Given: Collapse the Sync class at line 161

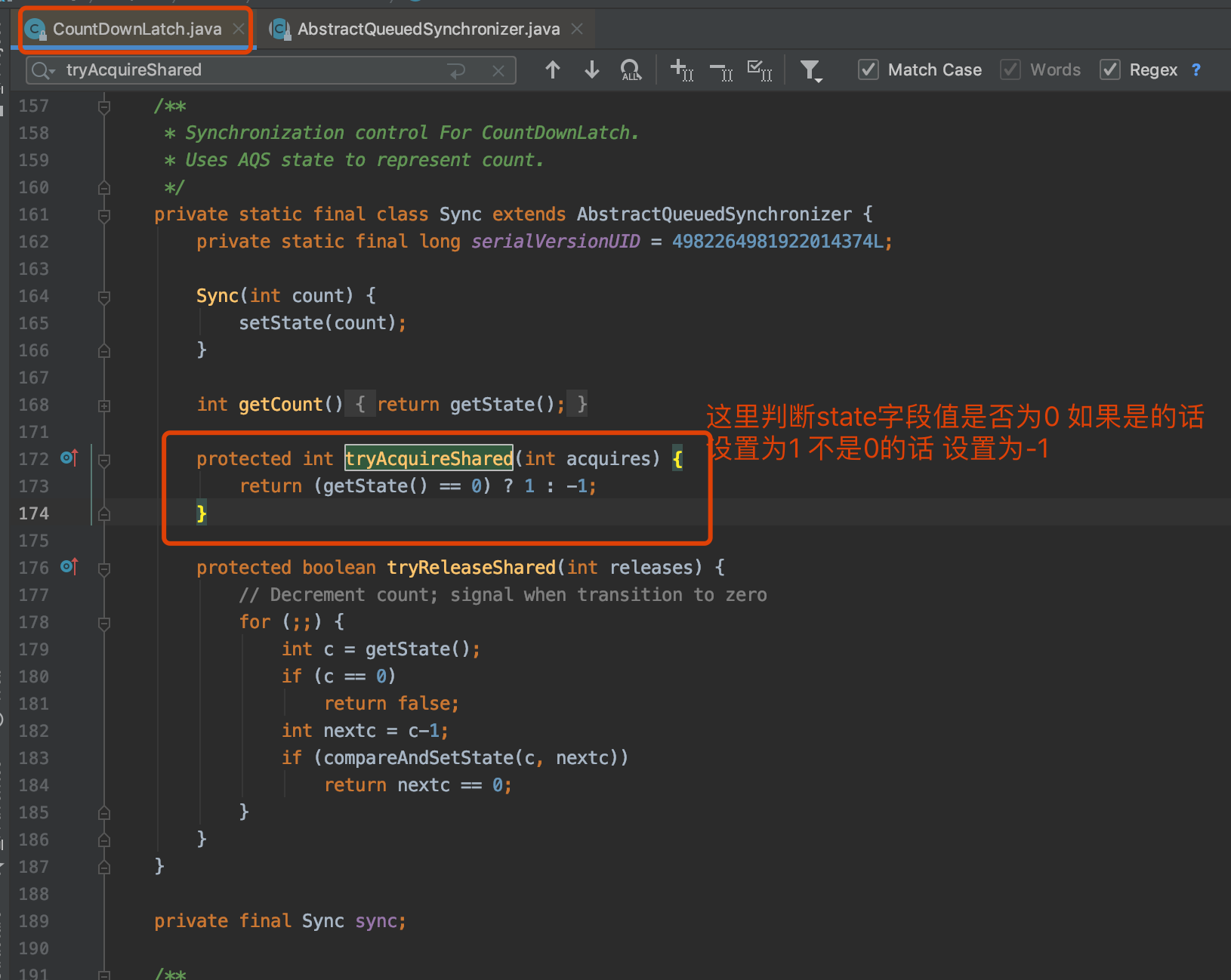Looking at the screenshot, I should 104,215.
